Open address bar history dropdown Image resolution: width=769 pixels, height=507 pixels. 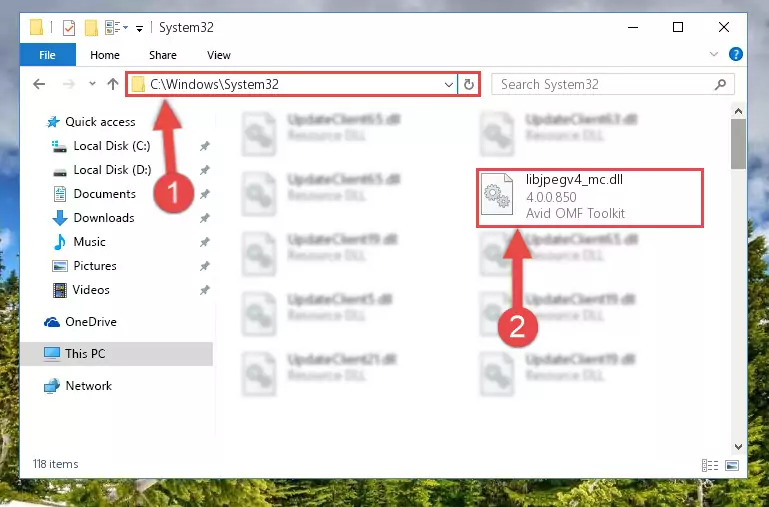(x=449, y=85)
